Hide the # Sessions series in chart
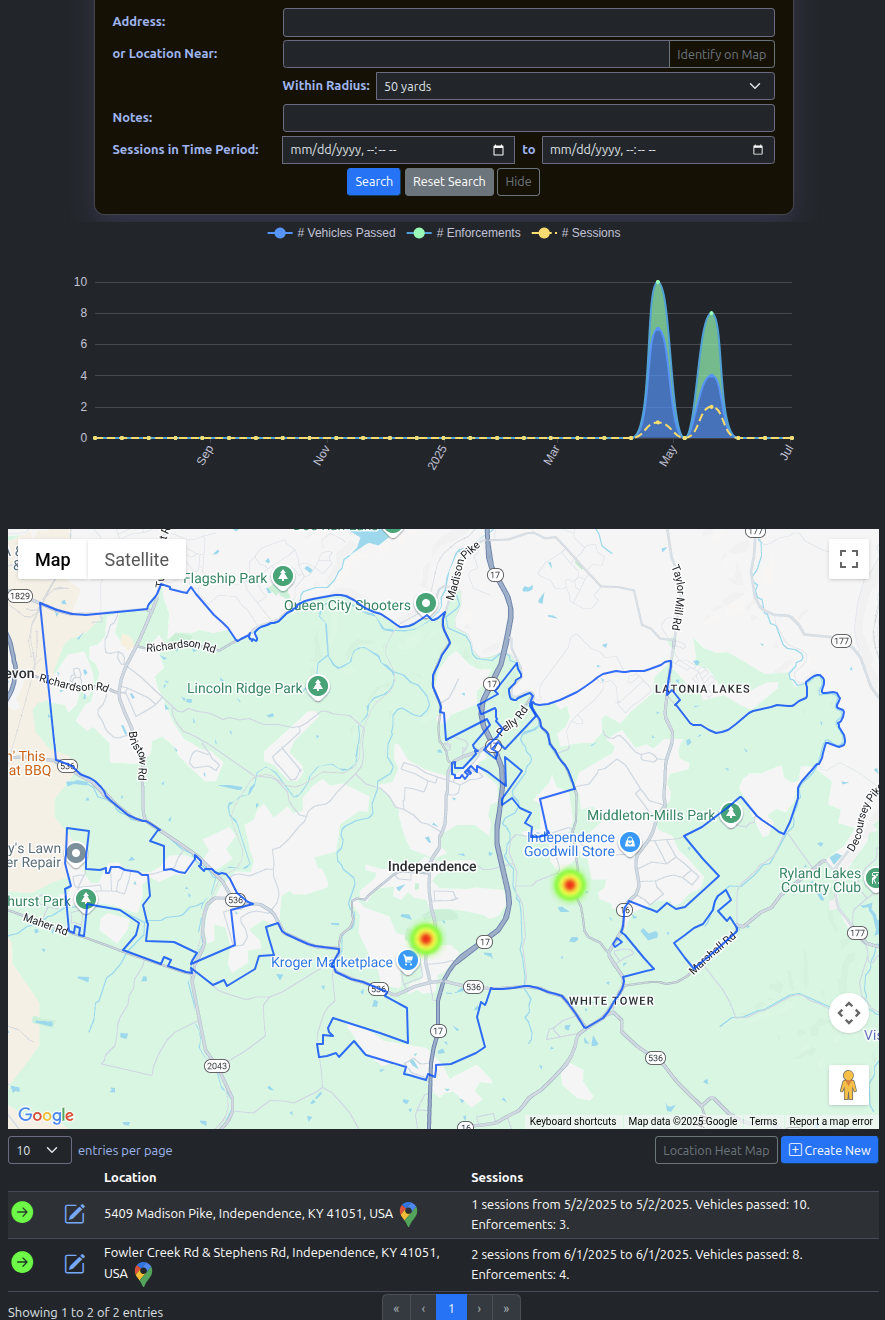885x1320 pixels. pyautogui.click(x=576, y=233)
